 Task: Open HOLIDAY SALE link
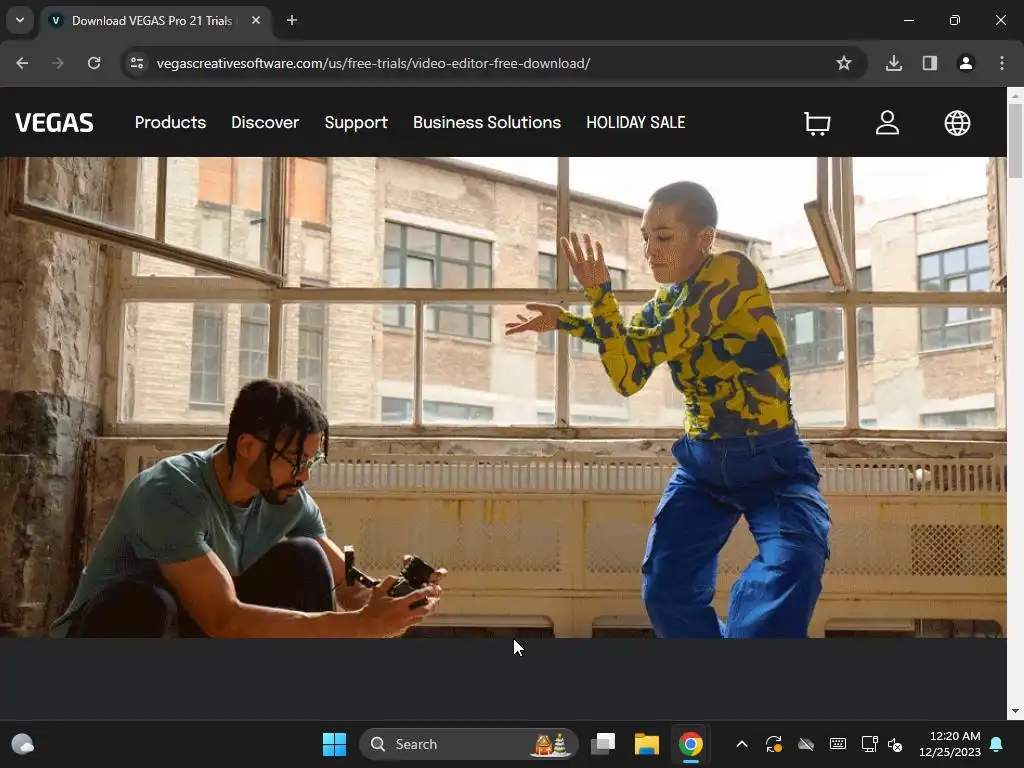(635, 122)
